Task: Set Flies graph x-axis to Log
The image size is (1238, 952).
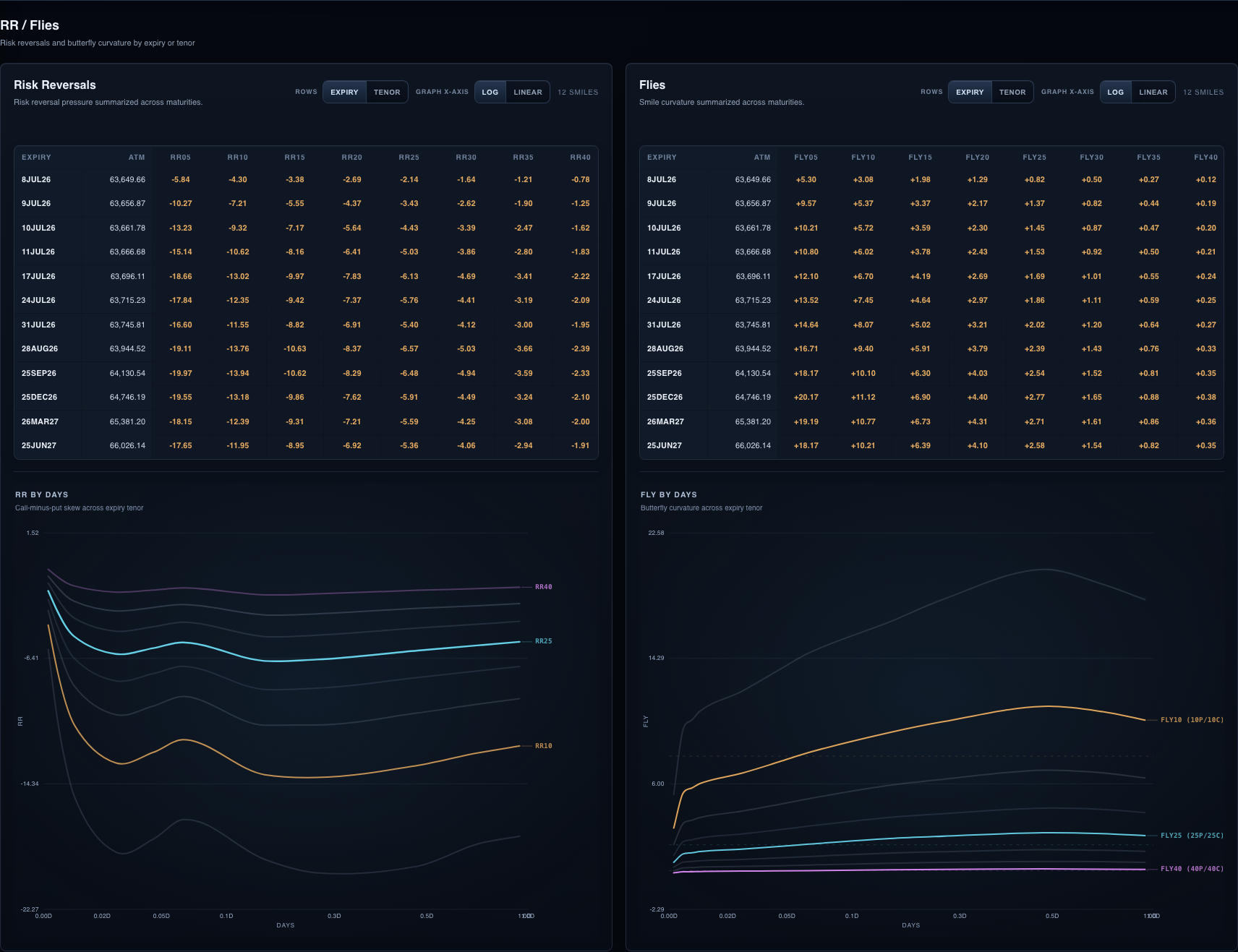Action: coord(1116,92)
